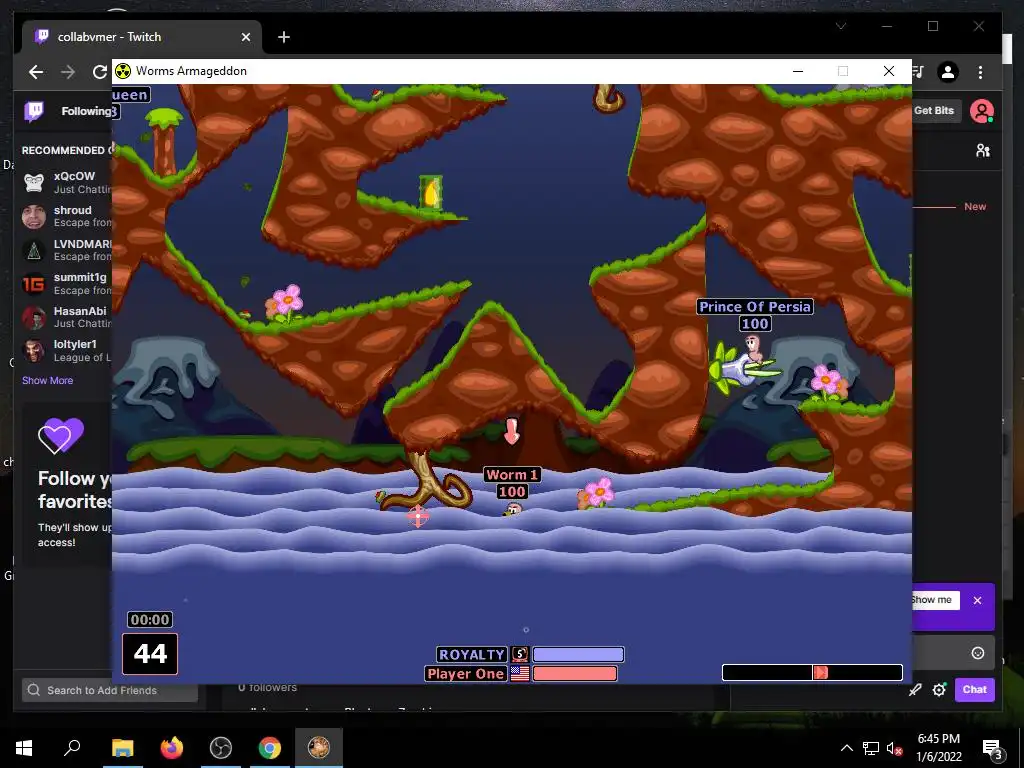Launch Firefox from taskbar
This screenshot has width=1024, height=768.
pos(172,748)
